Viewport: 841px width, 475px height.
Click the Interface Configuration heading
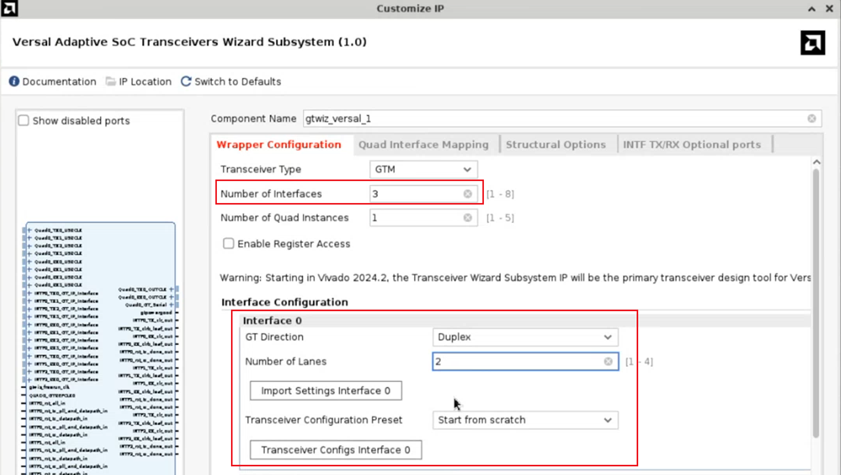point(285,302)
